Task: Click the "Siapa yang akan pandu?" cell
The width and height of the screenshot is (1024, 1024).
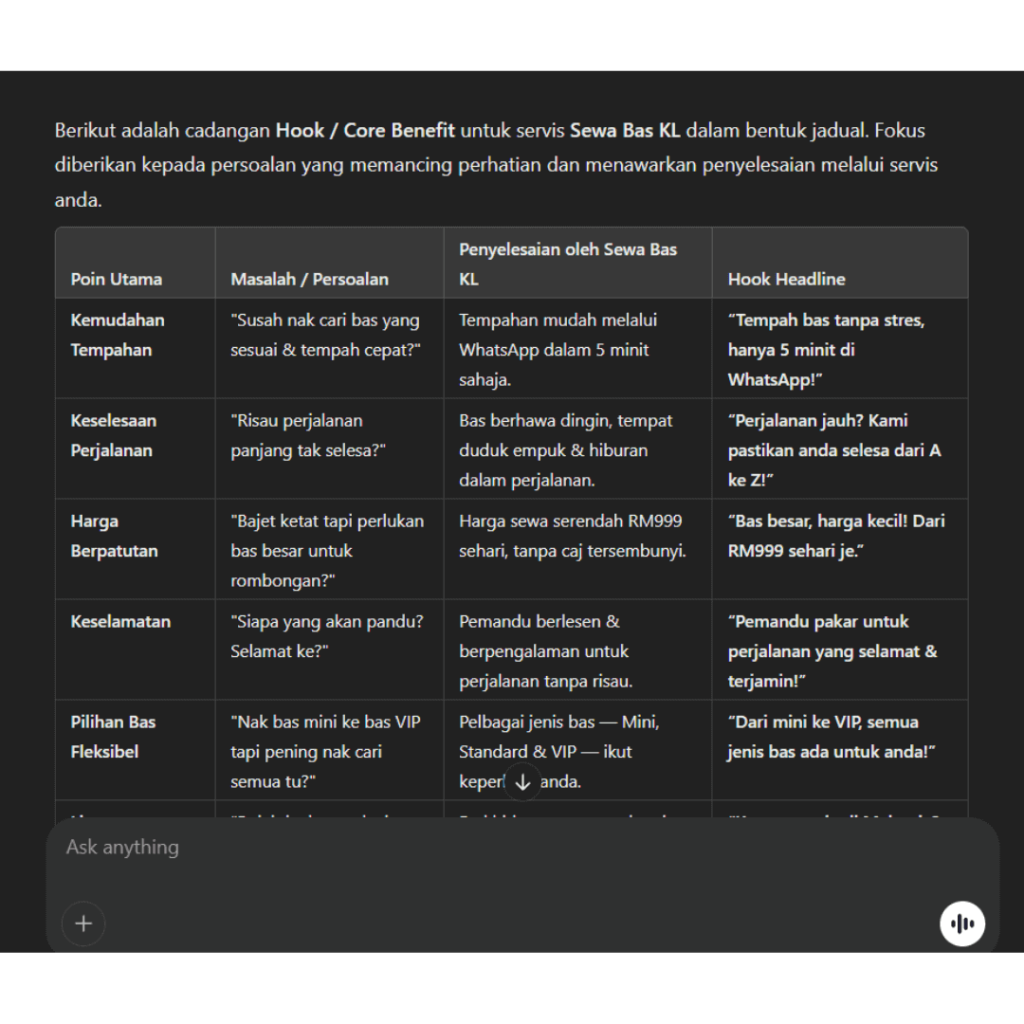Action: 327,636
